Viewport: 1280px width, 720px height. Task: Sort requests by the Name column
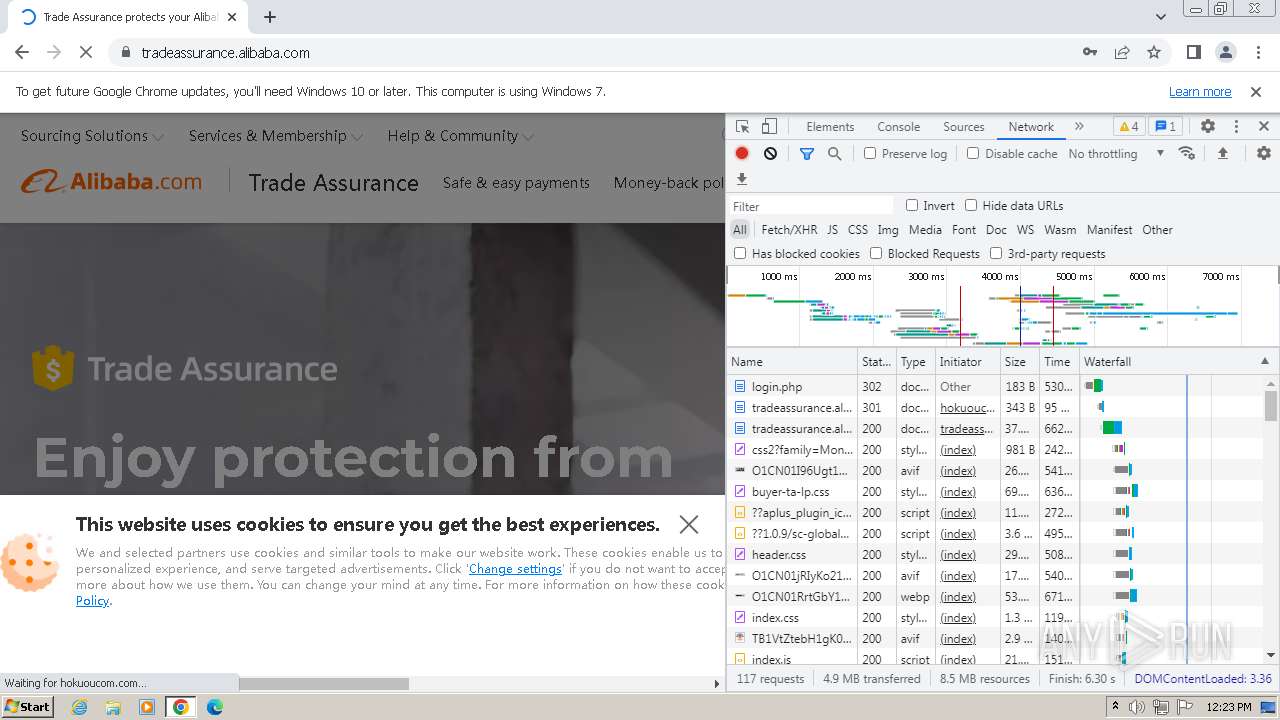792,362
